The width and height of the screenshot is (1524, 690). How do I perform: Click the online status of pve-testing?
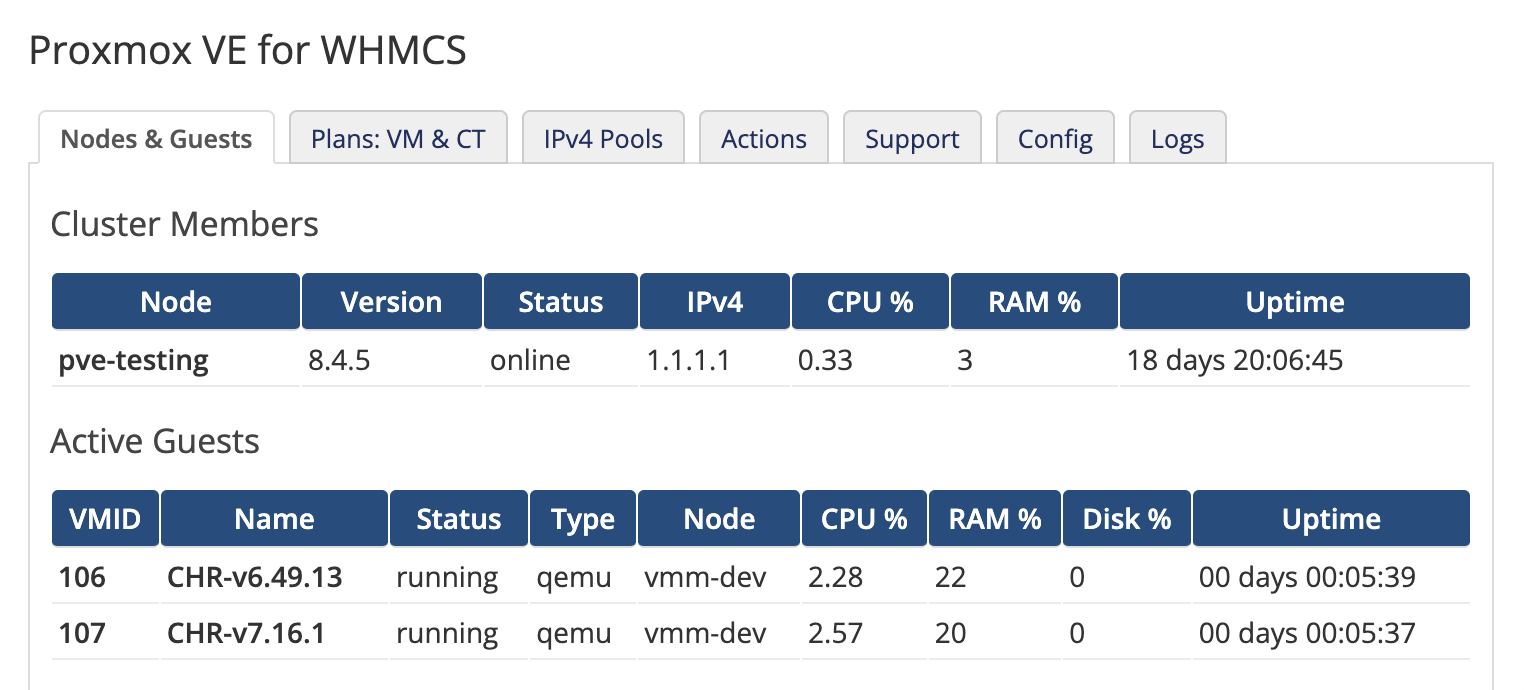(530, 360)
